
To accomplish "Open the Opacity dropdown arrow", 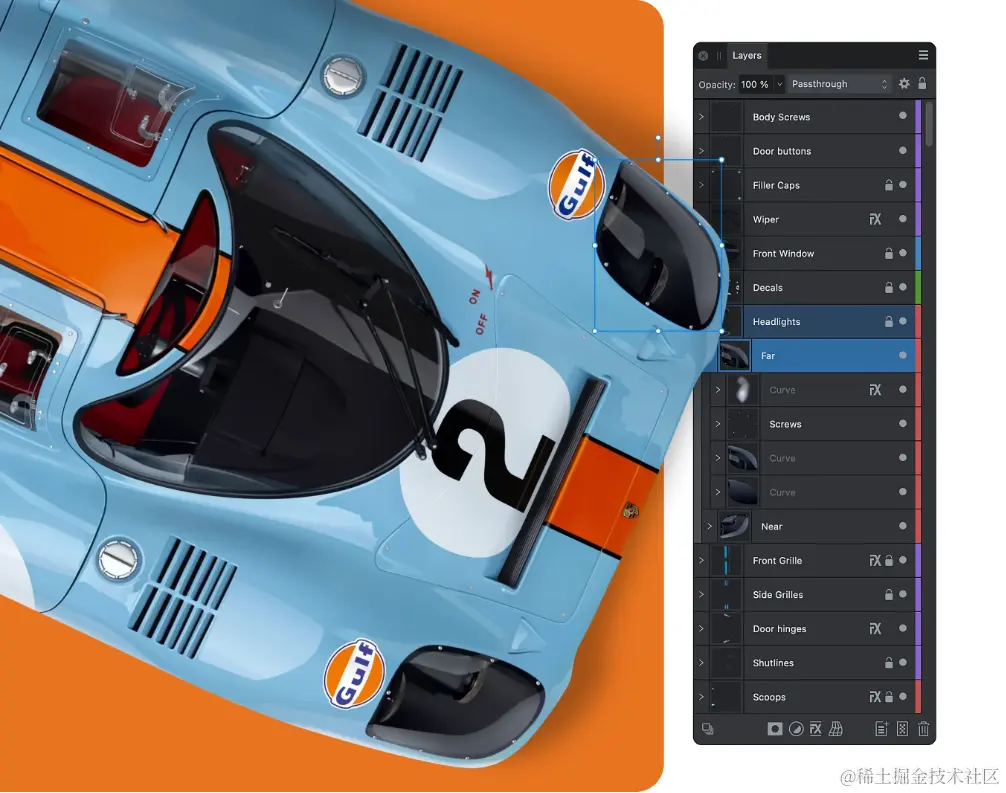I will point(780,84).
